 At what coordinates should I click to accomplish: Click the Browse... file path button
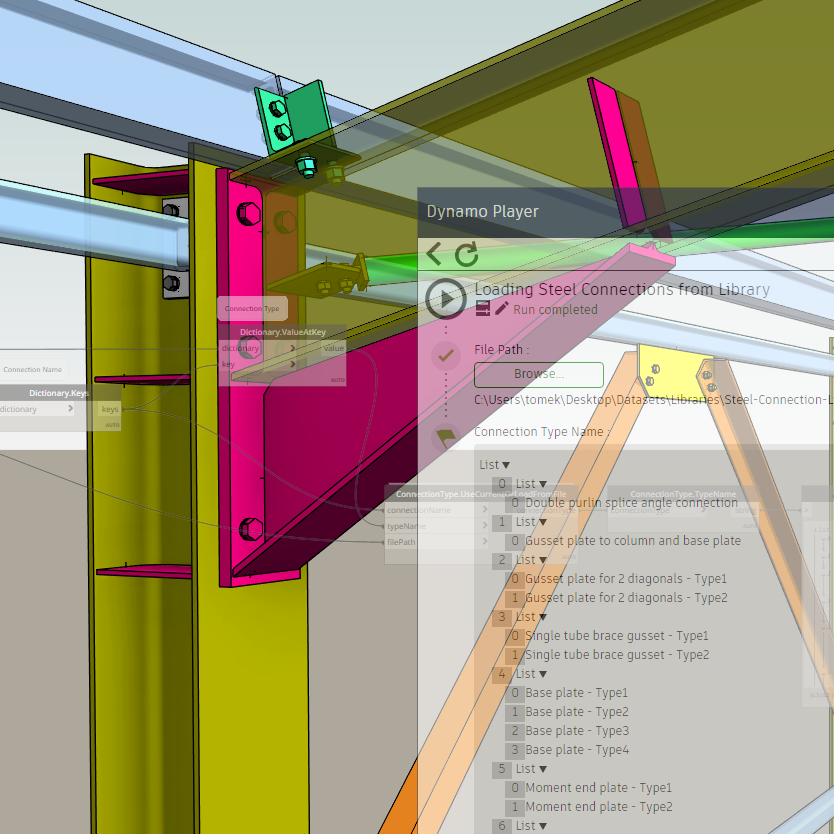(539, 374)
